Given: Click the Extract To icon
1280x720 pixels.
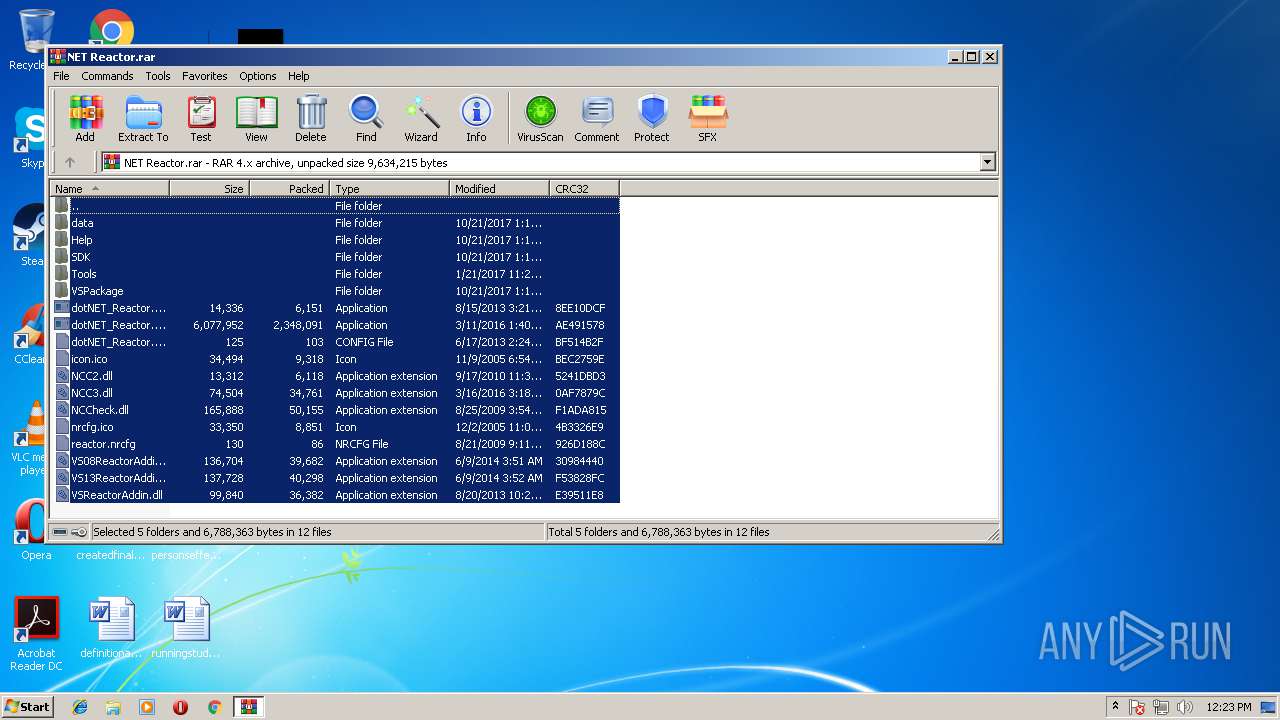Looking at the screenshot, I should [143, 119].
